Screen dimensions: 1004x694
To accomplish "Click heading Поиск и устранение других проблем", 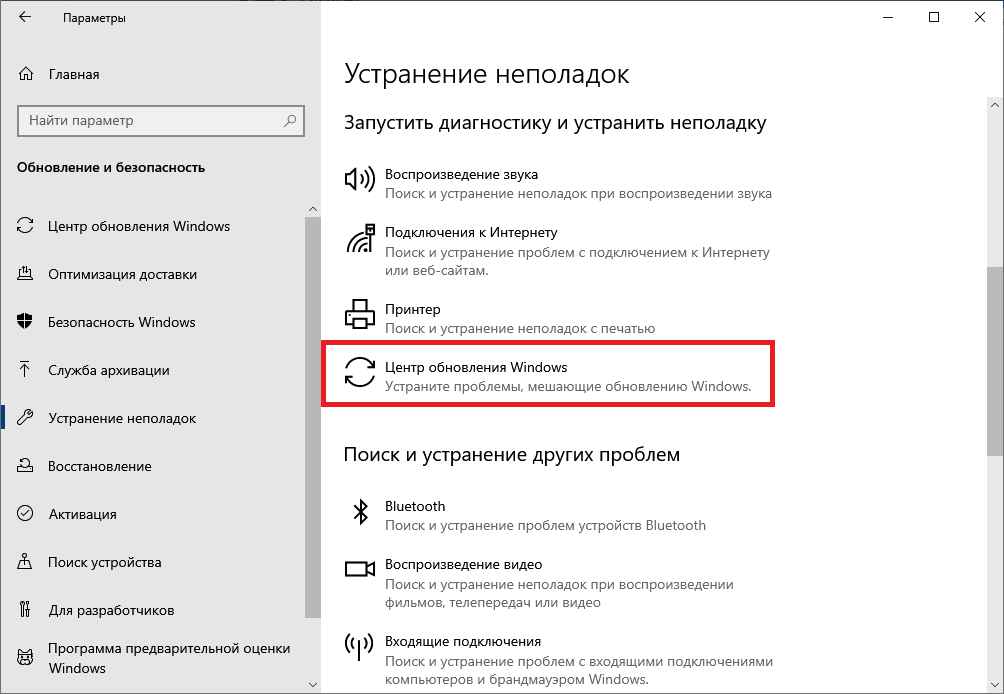I will click(512, 454).
